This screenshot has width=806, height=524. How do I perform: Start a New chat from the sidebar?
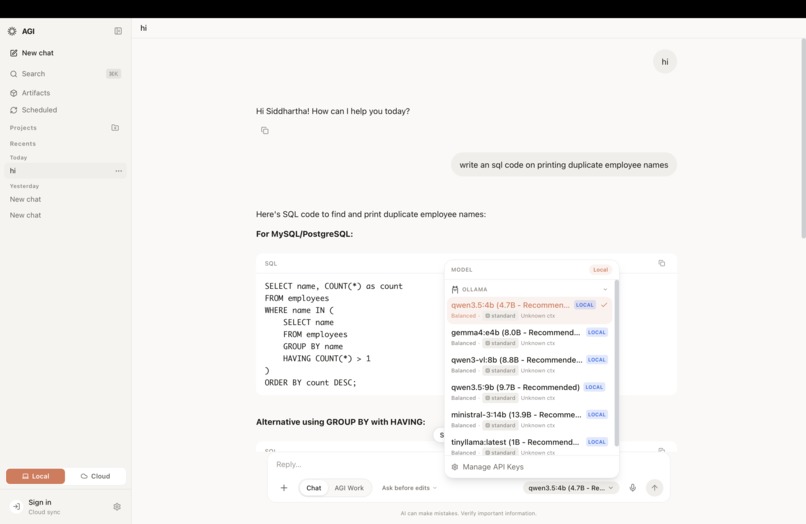(32, 53)
